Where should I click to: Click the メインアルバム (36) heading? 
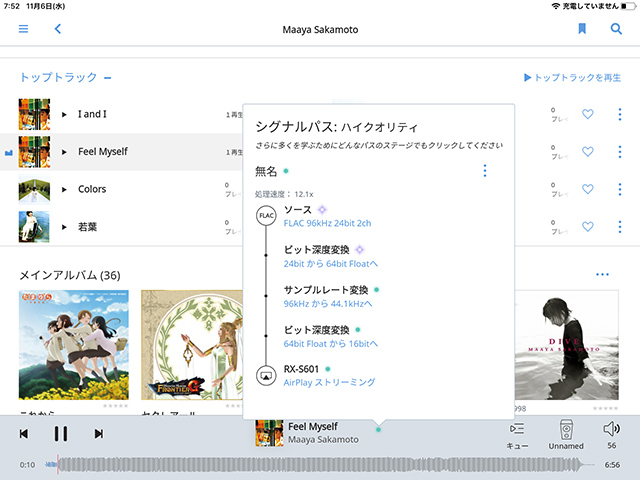(70, 276)
